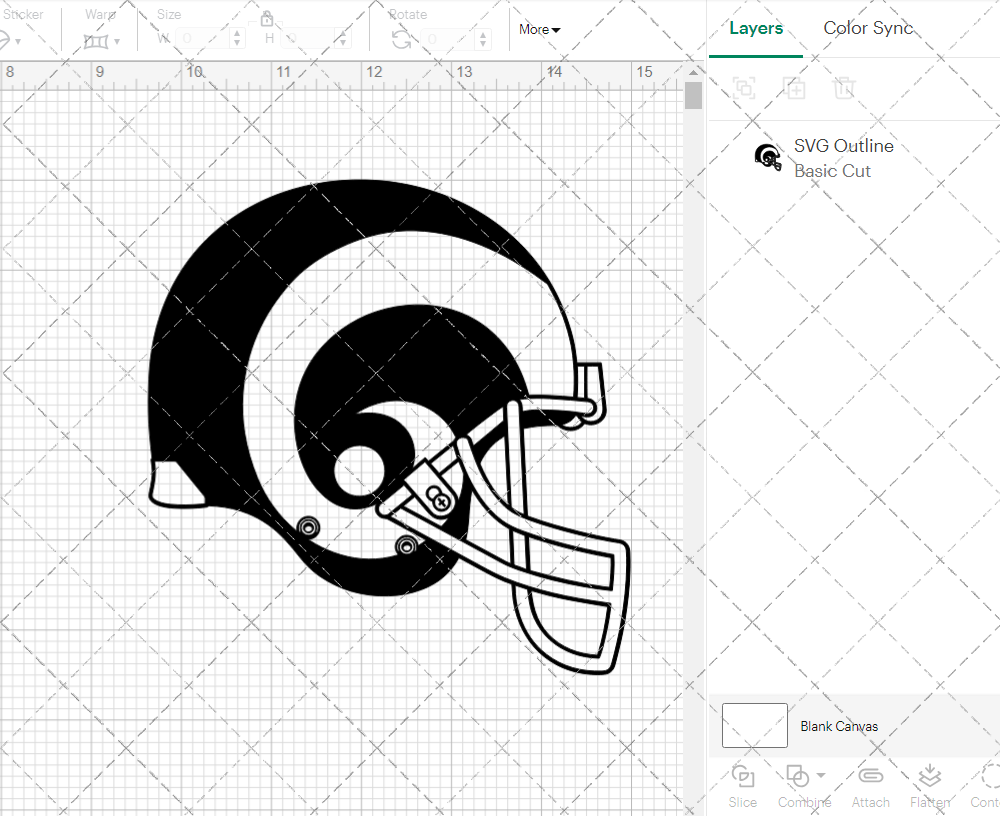The height and width of the screenshot is (816, 1000).
Task: Select the SVG Outline layer thumbnail
Action: [768, 157]
